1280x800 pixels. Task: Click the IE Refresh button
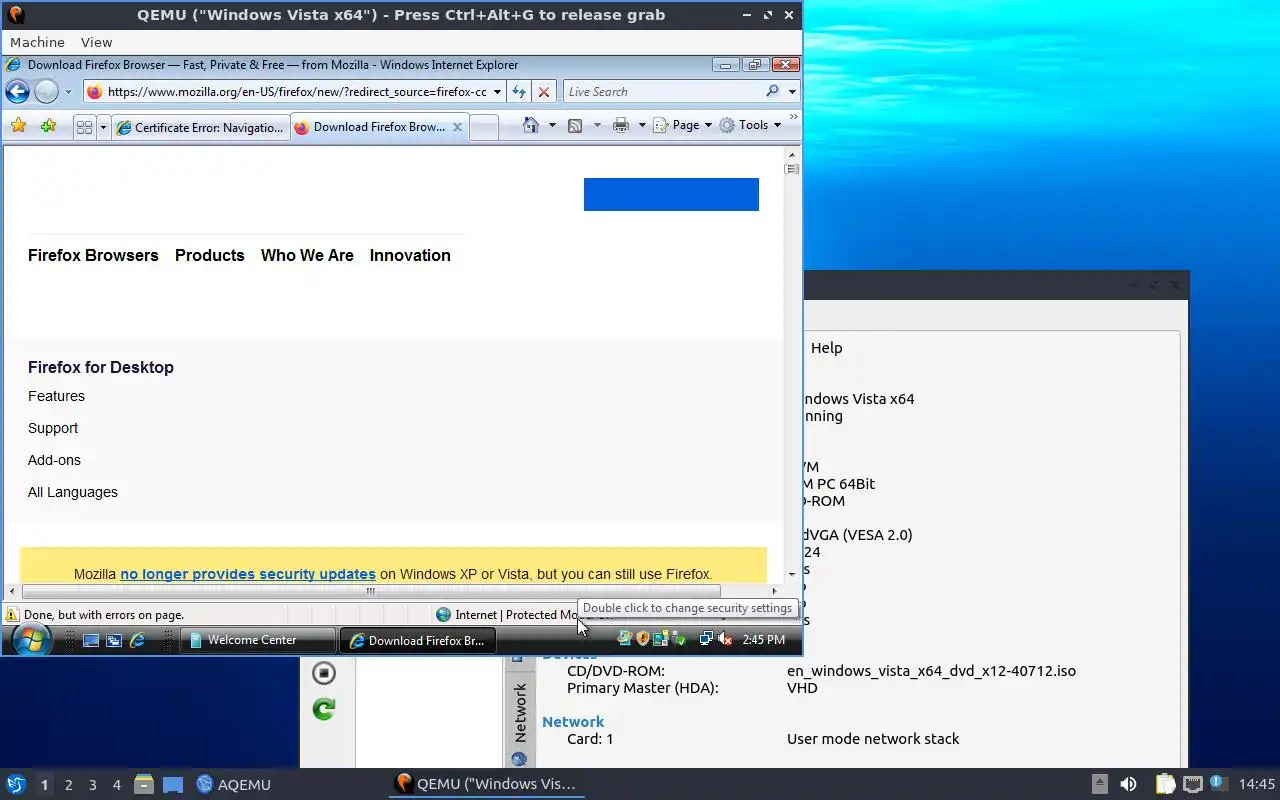[x=518, y=92]
